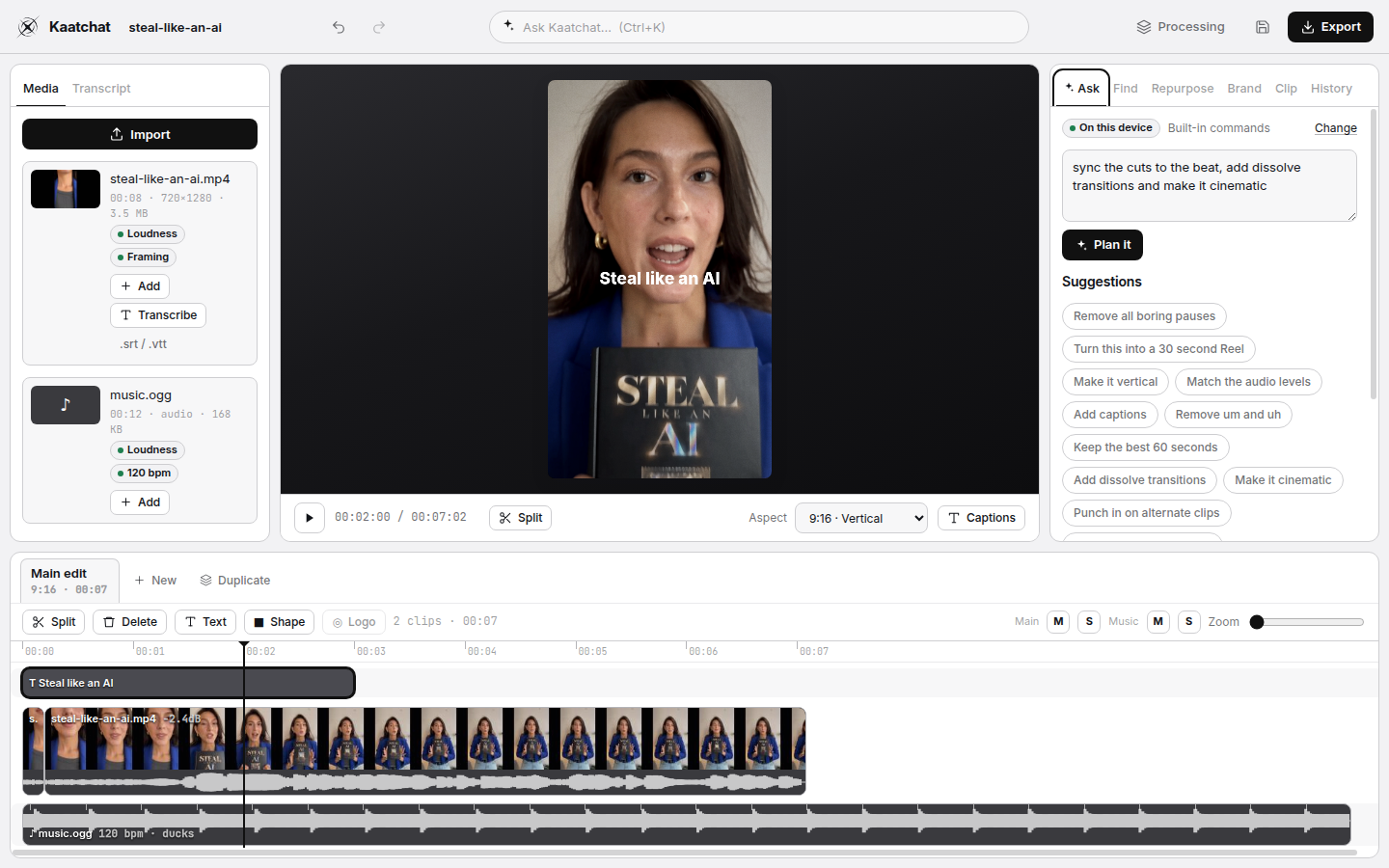
Task: Add a Text overlay from the timeline toolbar
Action: [x=205, y=622]
